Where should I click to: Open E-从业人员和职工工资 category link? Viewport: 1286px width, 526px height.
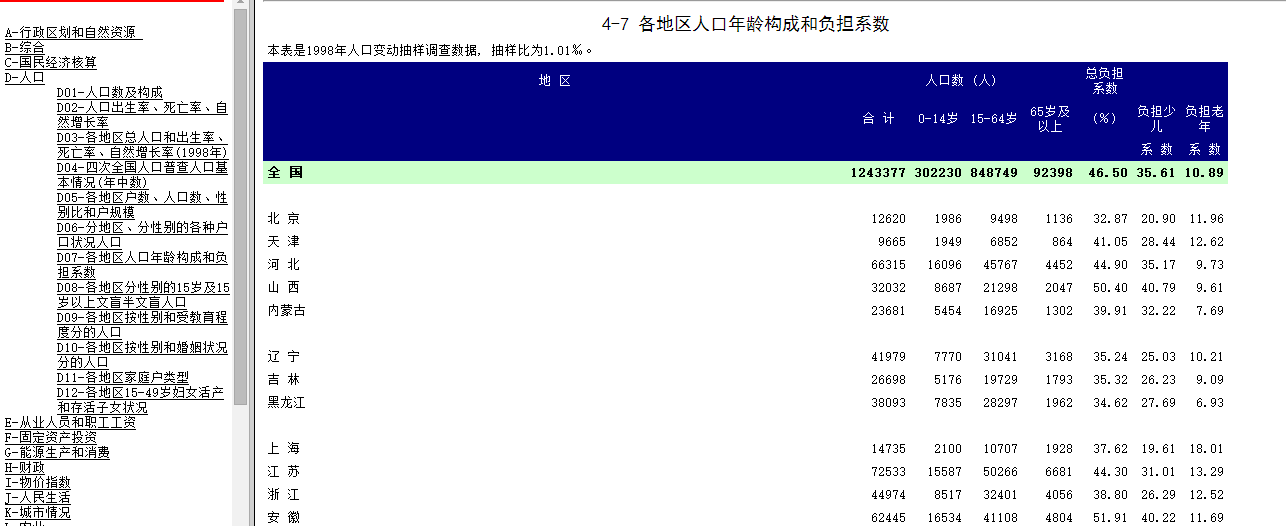pyautogui.click(x=70, y=422)
